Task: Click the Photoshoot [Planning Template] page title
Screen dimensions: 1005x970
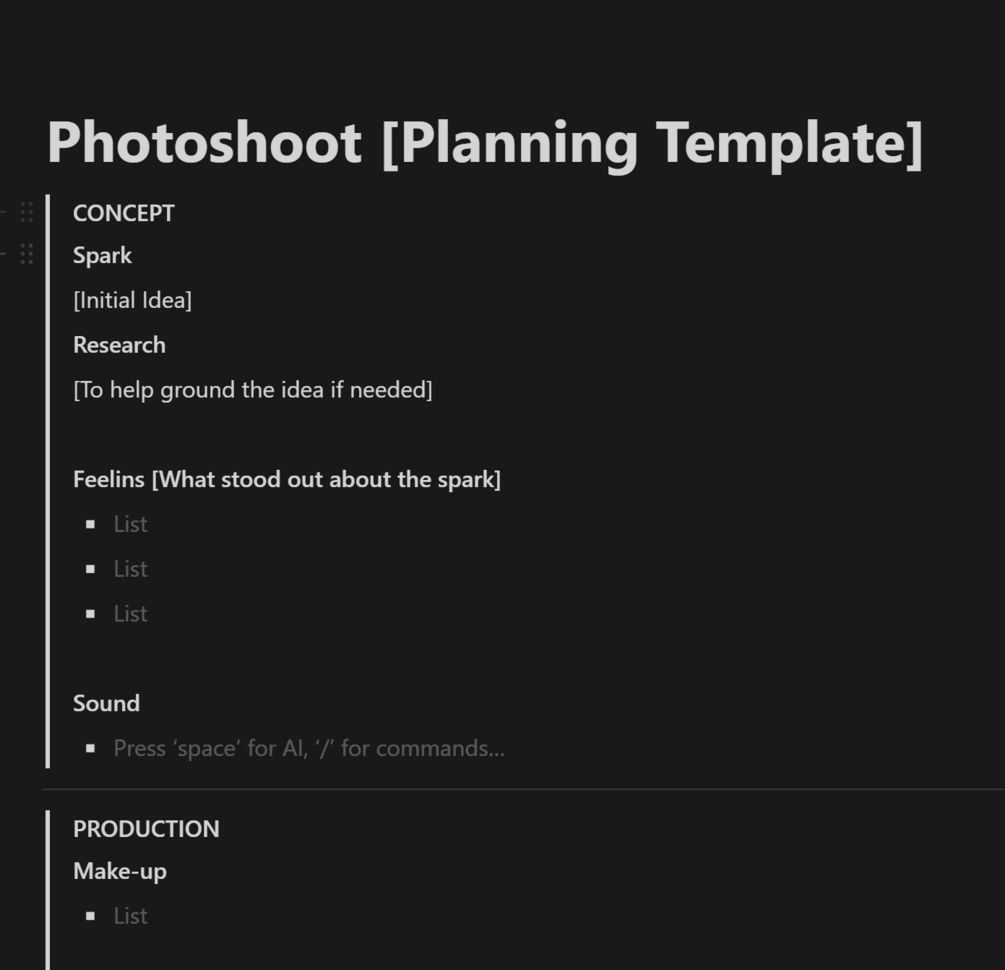Action: [484, 142]
